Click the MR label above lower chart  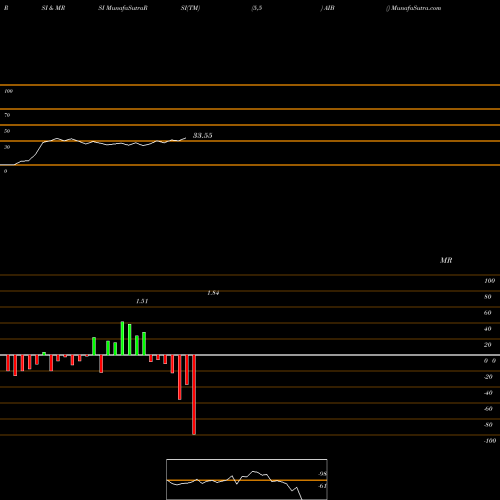446,260
